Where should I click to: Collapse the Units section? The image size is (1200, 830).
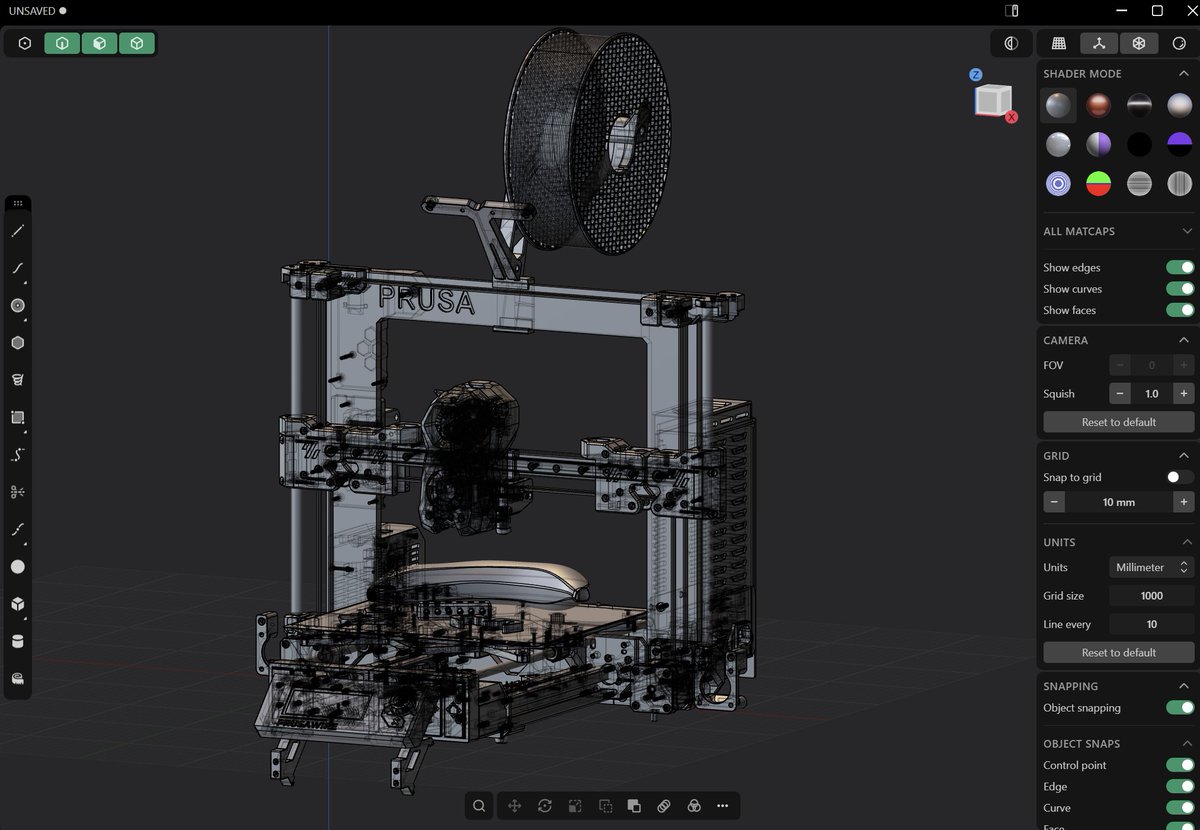1186,542
